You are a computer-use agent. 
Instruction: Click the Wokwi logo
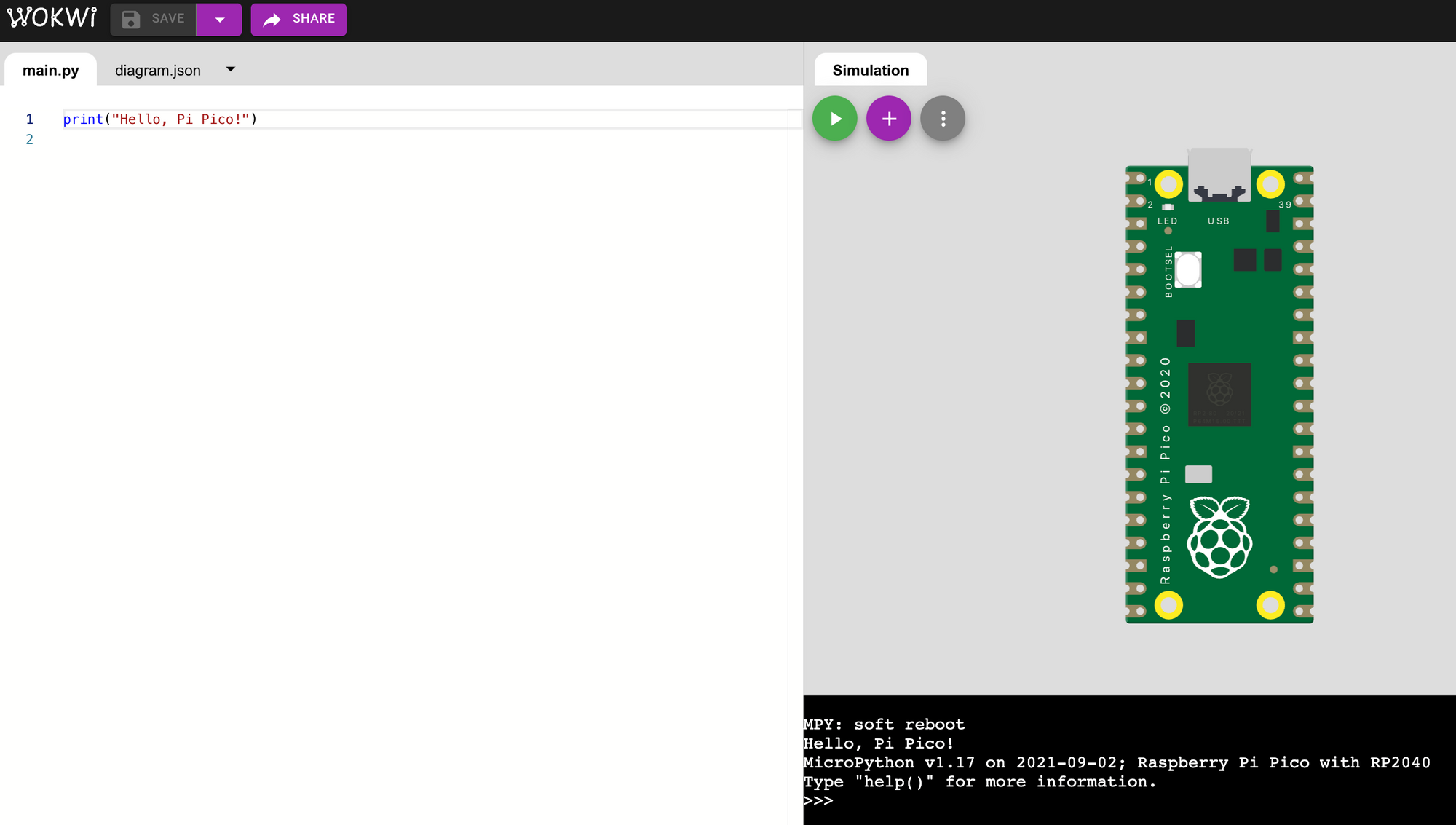51,18
